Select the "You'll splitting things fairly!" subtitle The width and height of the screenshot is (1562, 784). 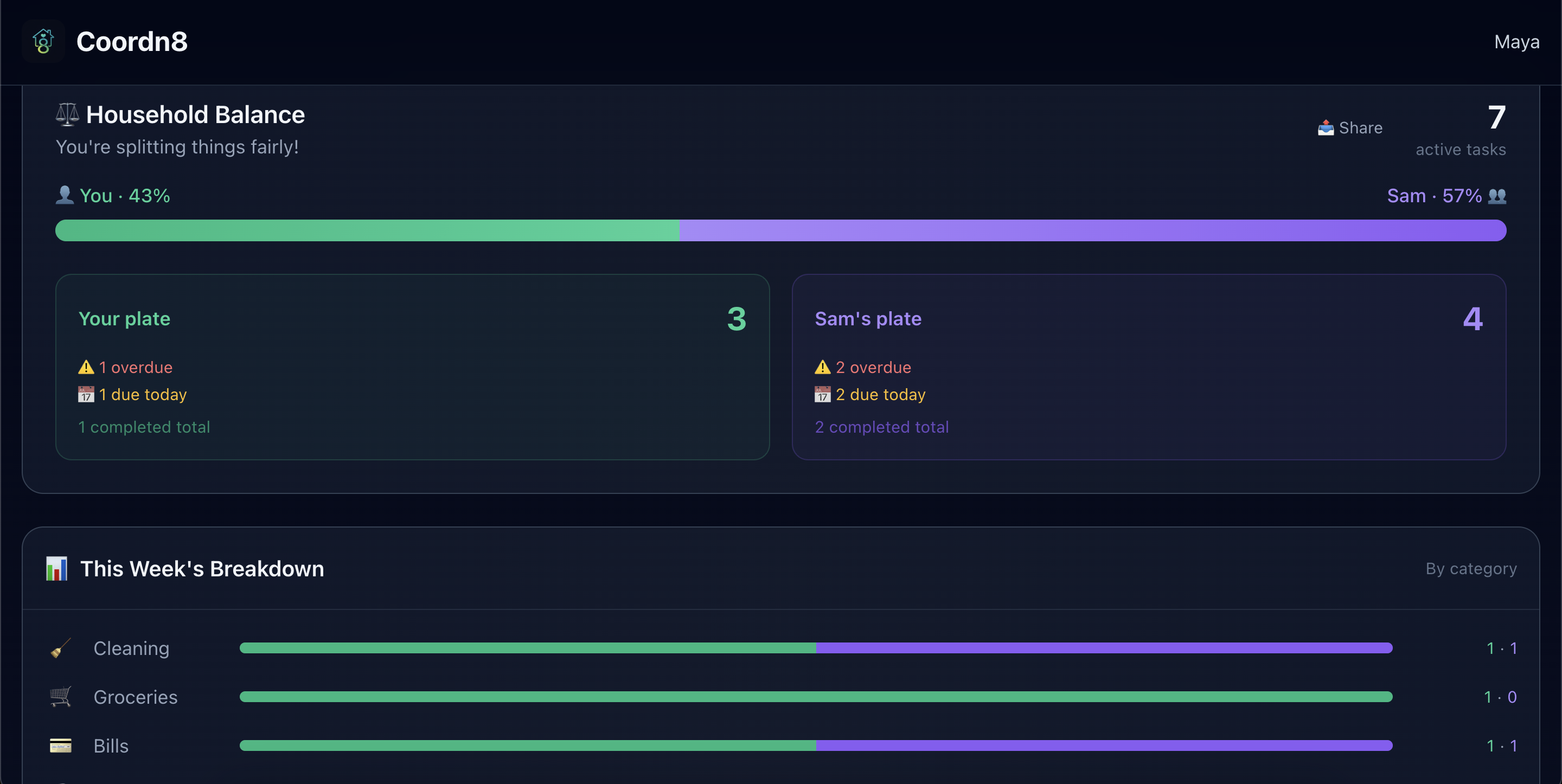177,147
